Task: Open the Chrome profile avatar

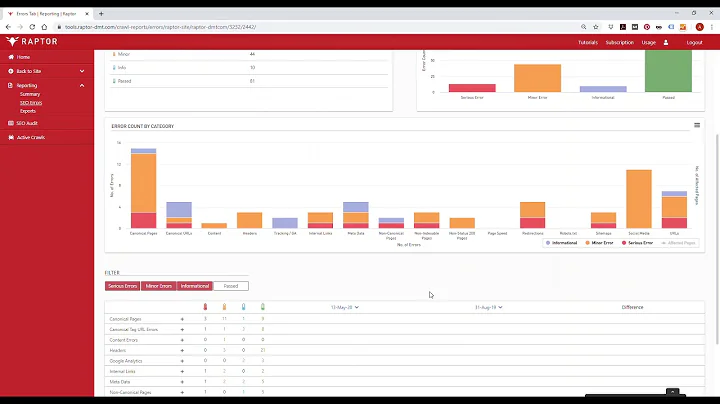Action: [699, 27]
